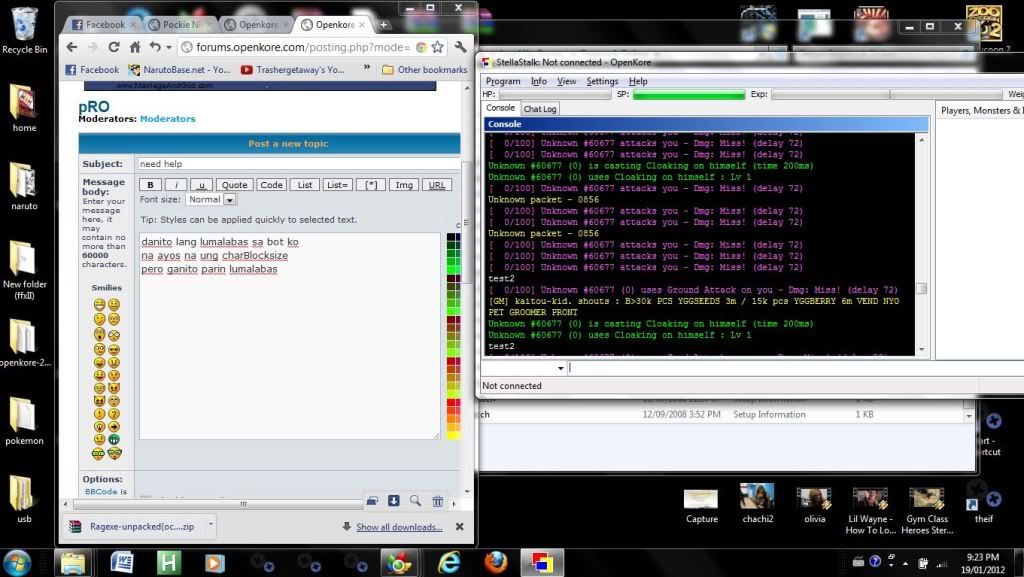Click the Windows Start button
The image size is (1024, 577).
[16, 563]
